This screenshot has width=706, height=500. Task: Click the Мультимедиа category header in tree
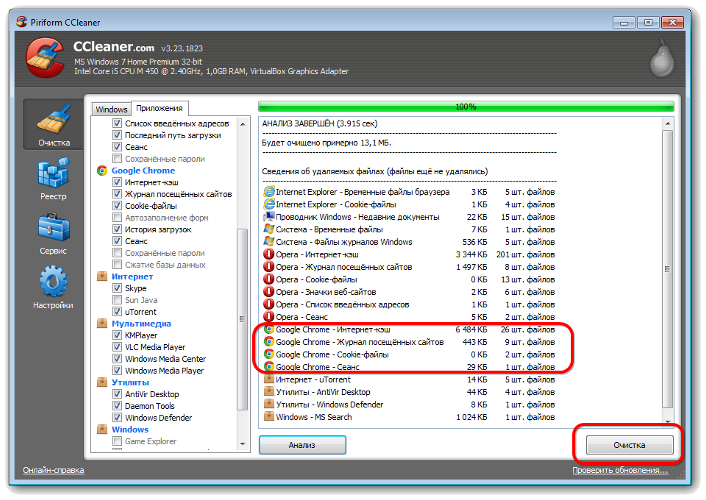(141, 323)
